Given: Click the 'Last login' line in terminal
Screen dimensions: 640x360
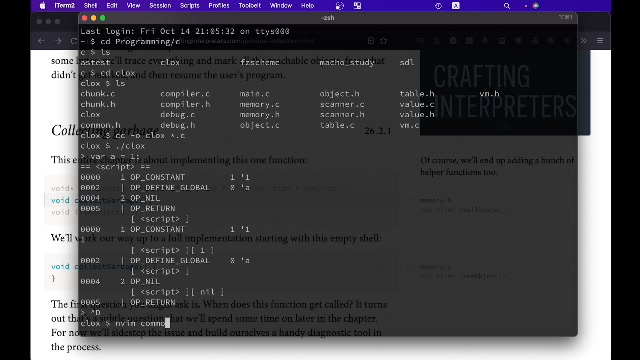Looking at the screenshot, I should [185, 31].
